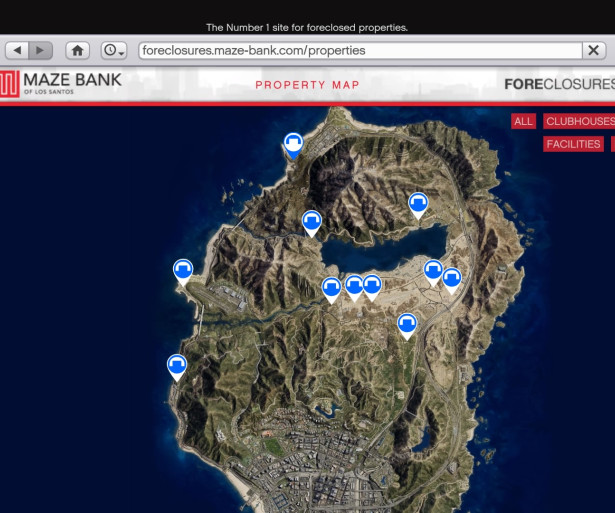The width and height of the screenshot is (615, 513).
Task: Click the foreclosures.maze-bank.com address bar
Action: (x=360, y=51)
